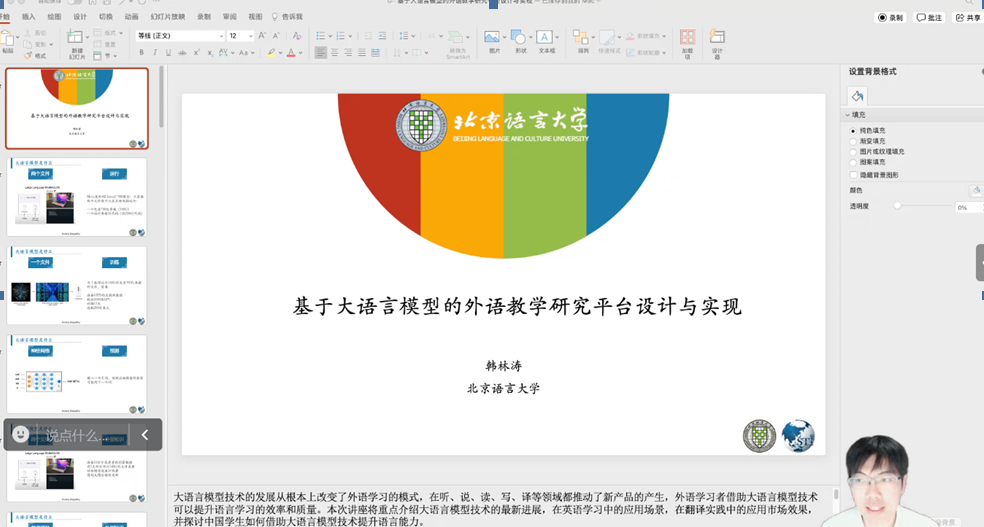This screenshot has width=984, height=527.
Task: Open 排列 arrange tools
Action: tap(582, 41)
